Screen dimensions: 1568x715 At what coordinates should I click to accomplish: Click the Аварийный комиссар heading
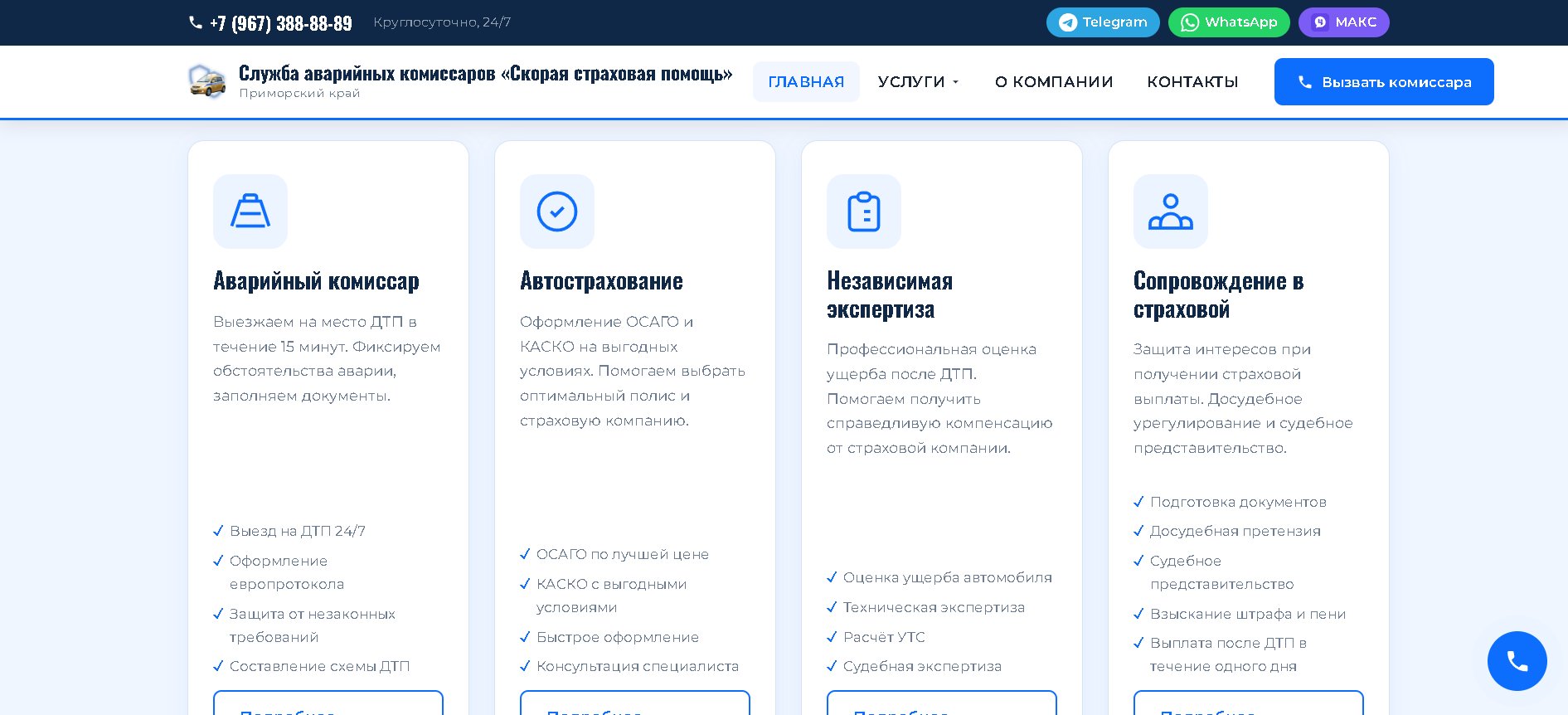(x=316, y=281)
